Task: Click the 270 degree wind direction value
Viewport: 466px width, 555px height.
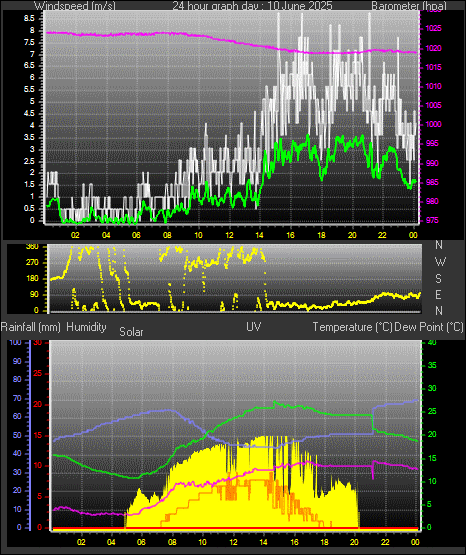Action: [x=32, y=263]
